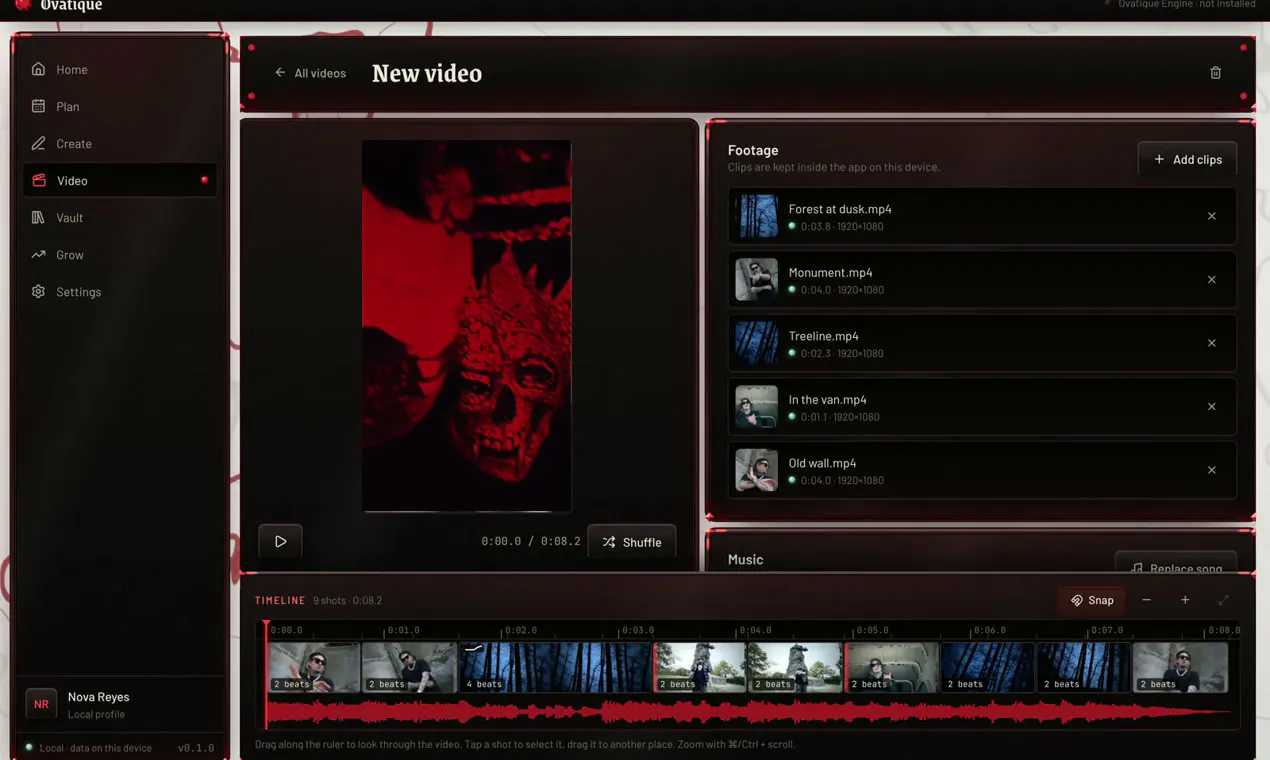Select the 4 beats forest shot on timeline
This screenshot has width=1270, height=760.
pos(555,667)
